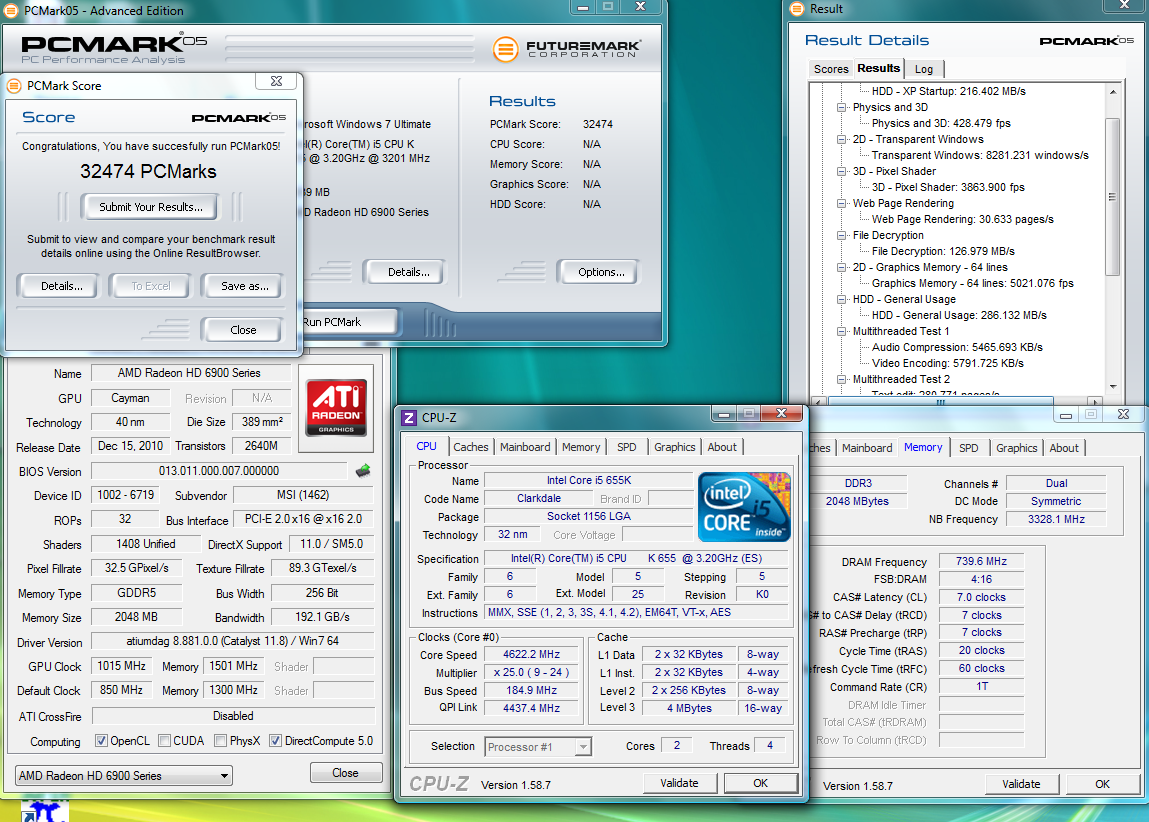Viewport: 1149px width, 822px height.
Task: Collapse the 2D - Graphics Memory node
Action: (841, 267)
